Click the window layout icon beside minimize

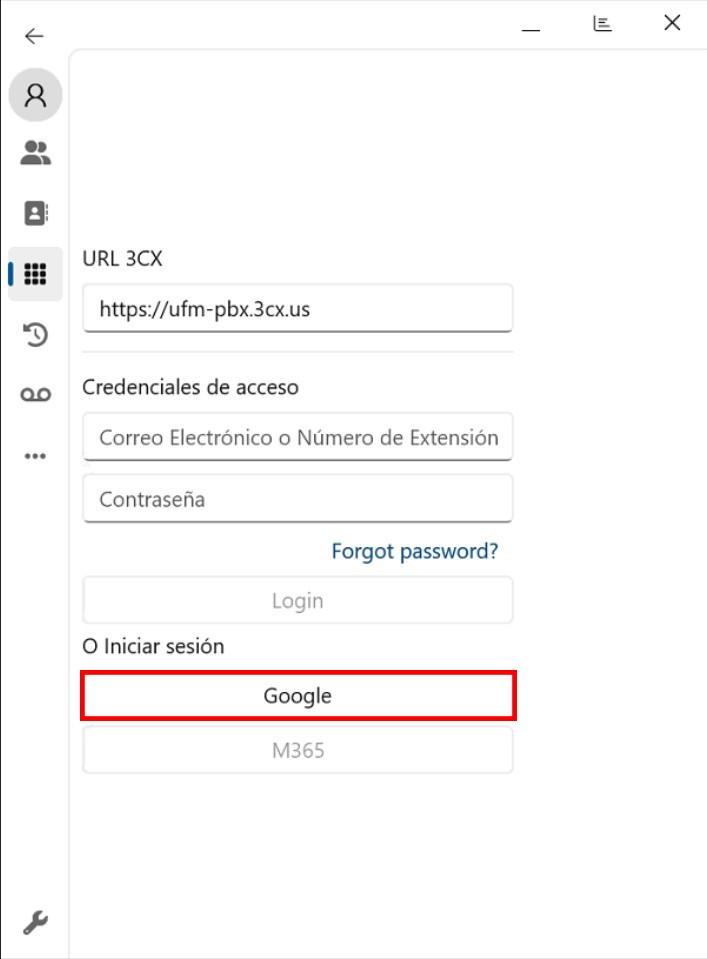point(602,24)
